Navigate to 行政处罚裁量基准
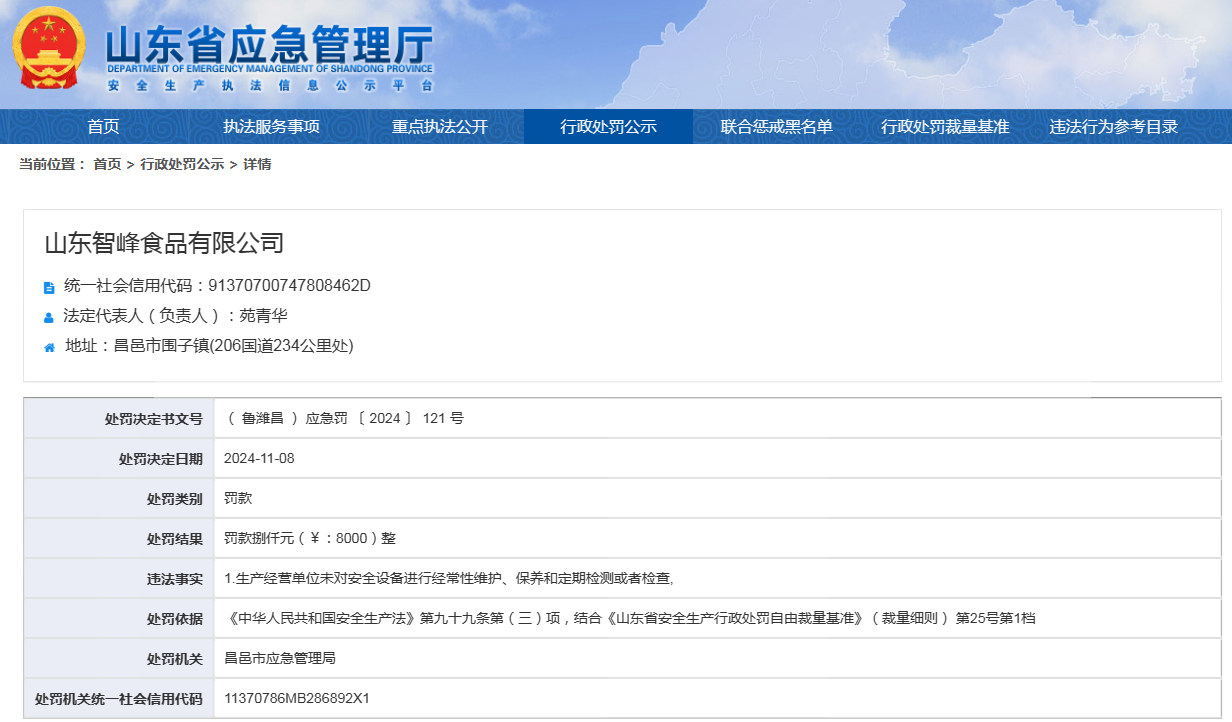 (x=945, y=127)
